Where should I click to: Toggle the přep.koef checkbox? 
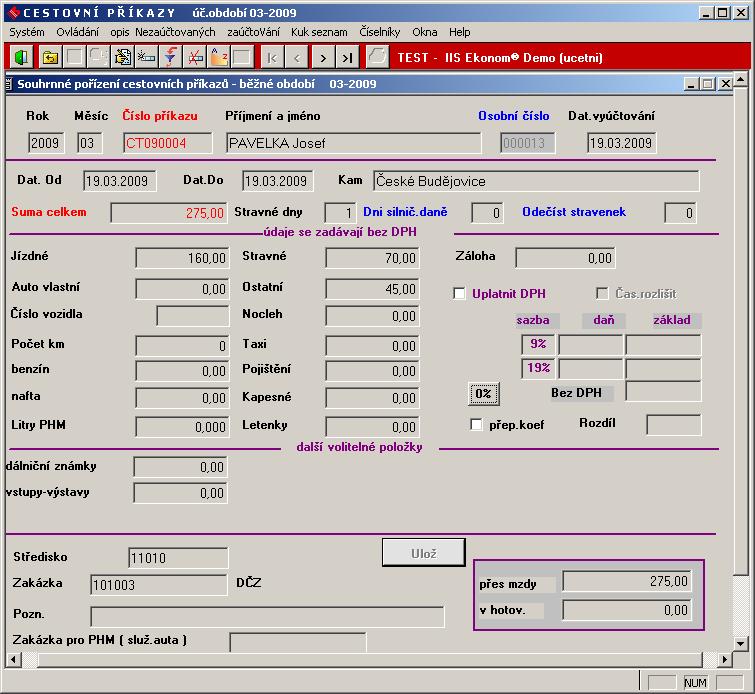point(476,425)
